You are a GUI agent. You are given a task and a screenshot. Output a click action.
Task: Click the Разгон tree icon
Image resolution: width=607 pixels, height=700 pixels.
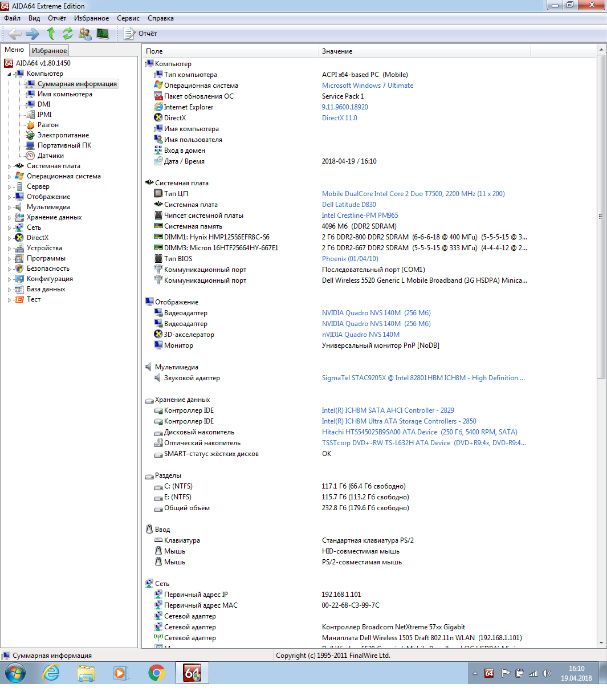point(30,125)
